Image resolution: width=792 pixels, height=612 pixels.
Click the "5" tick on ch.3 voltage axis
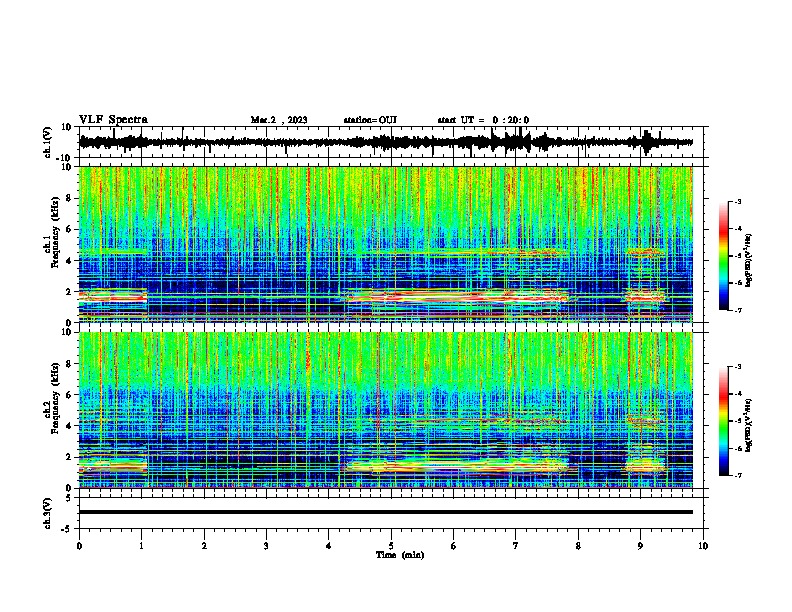[x=69, y=497]
